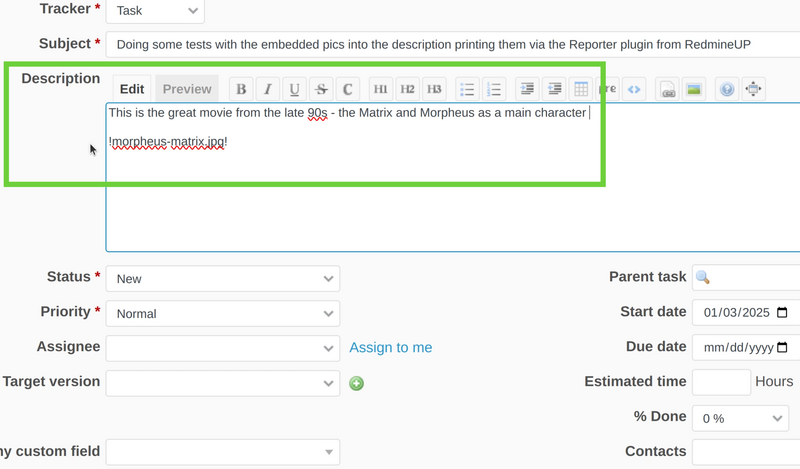This screenshot has height=469, width=800.
Task: Insert an unordered bullet list
Action: click(x=467, y=89)
